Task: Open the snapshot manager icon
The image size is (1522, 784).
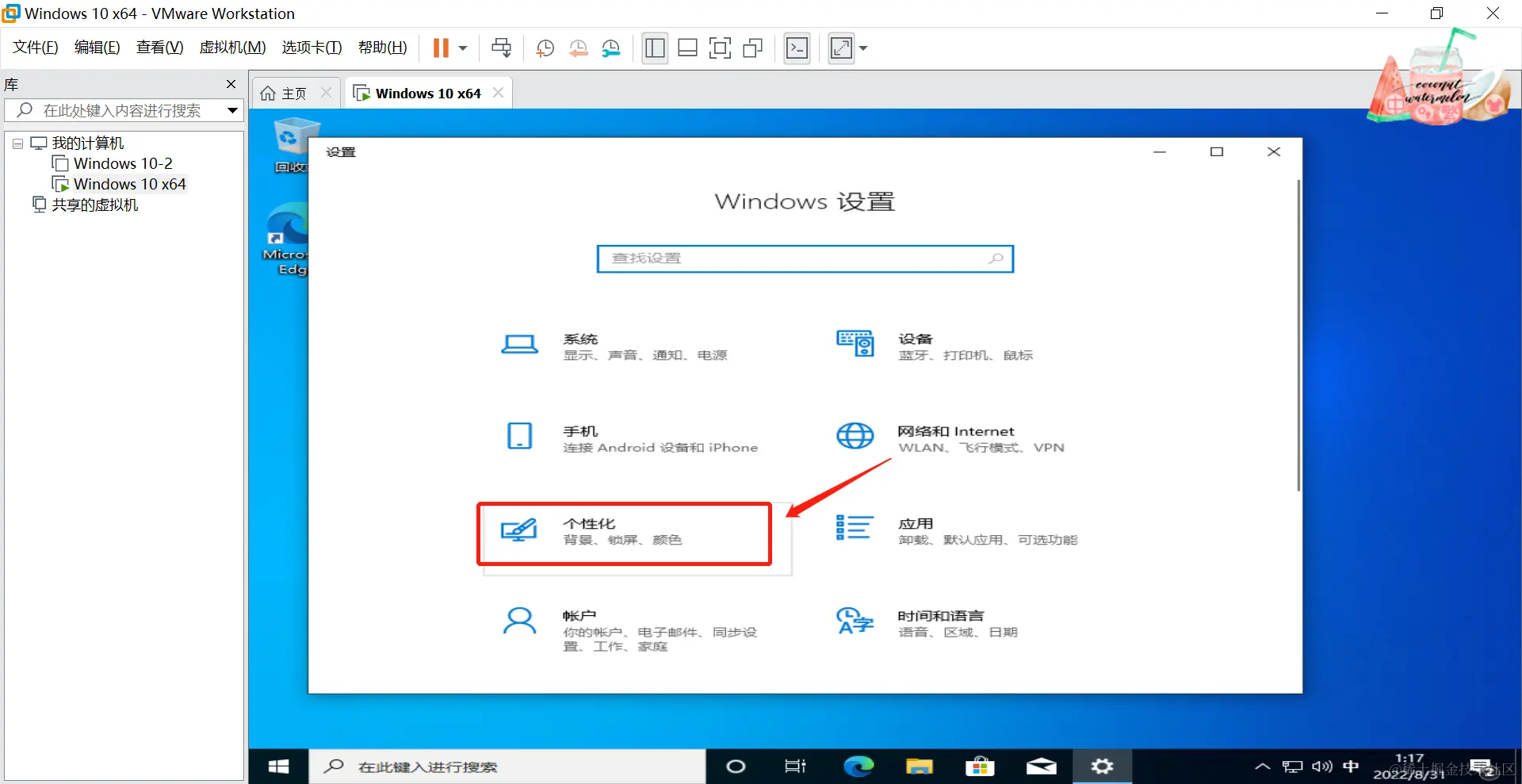Action: (611, 48)
